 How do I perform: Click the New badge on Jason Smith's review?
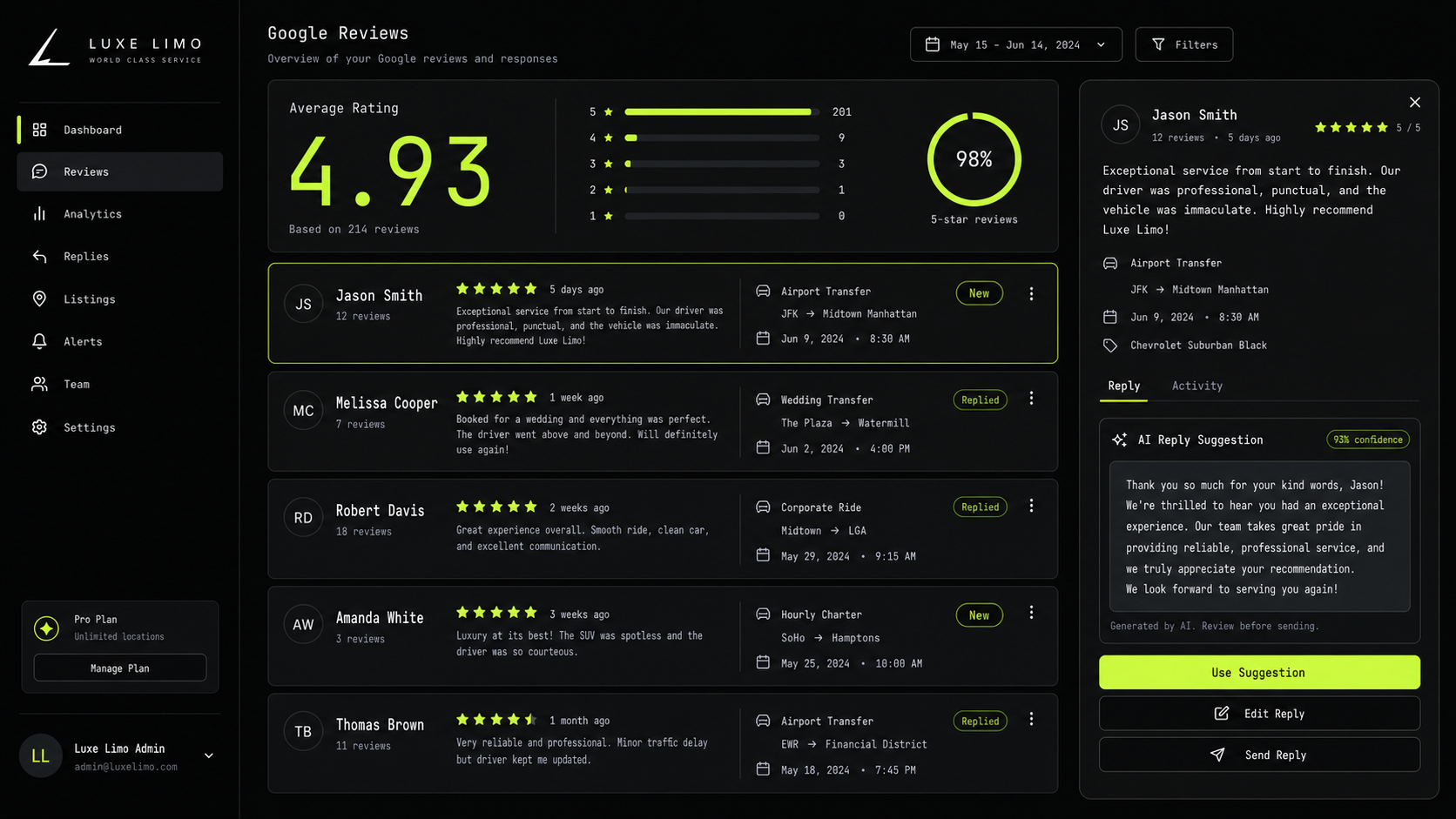[979, 293]
